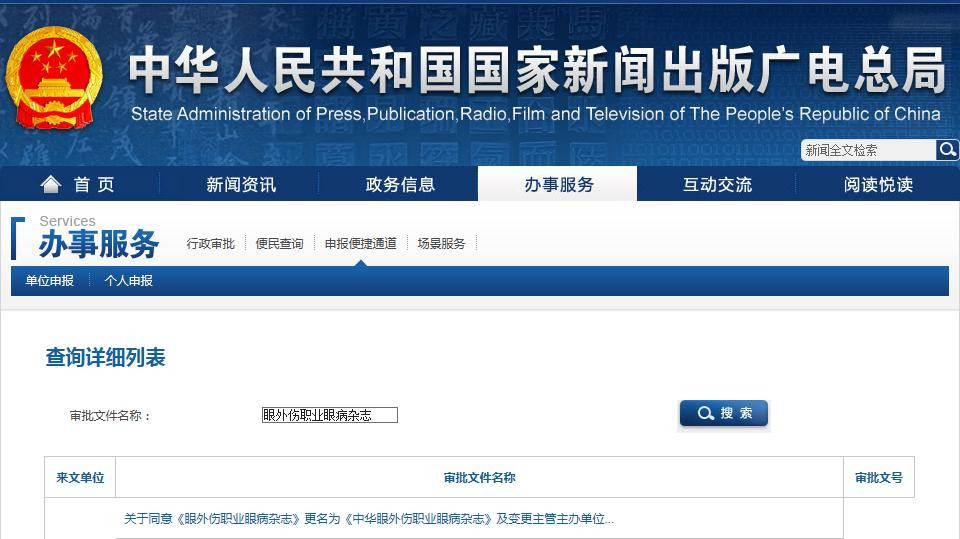Open the 阅读悦读 navigation menu
The height and width of the screenshot is (539, 960).
(877, 185)
